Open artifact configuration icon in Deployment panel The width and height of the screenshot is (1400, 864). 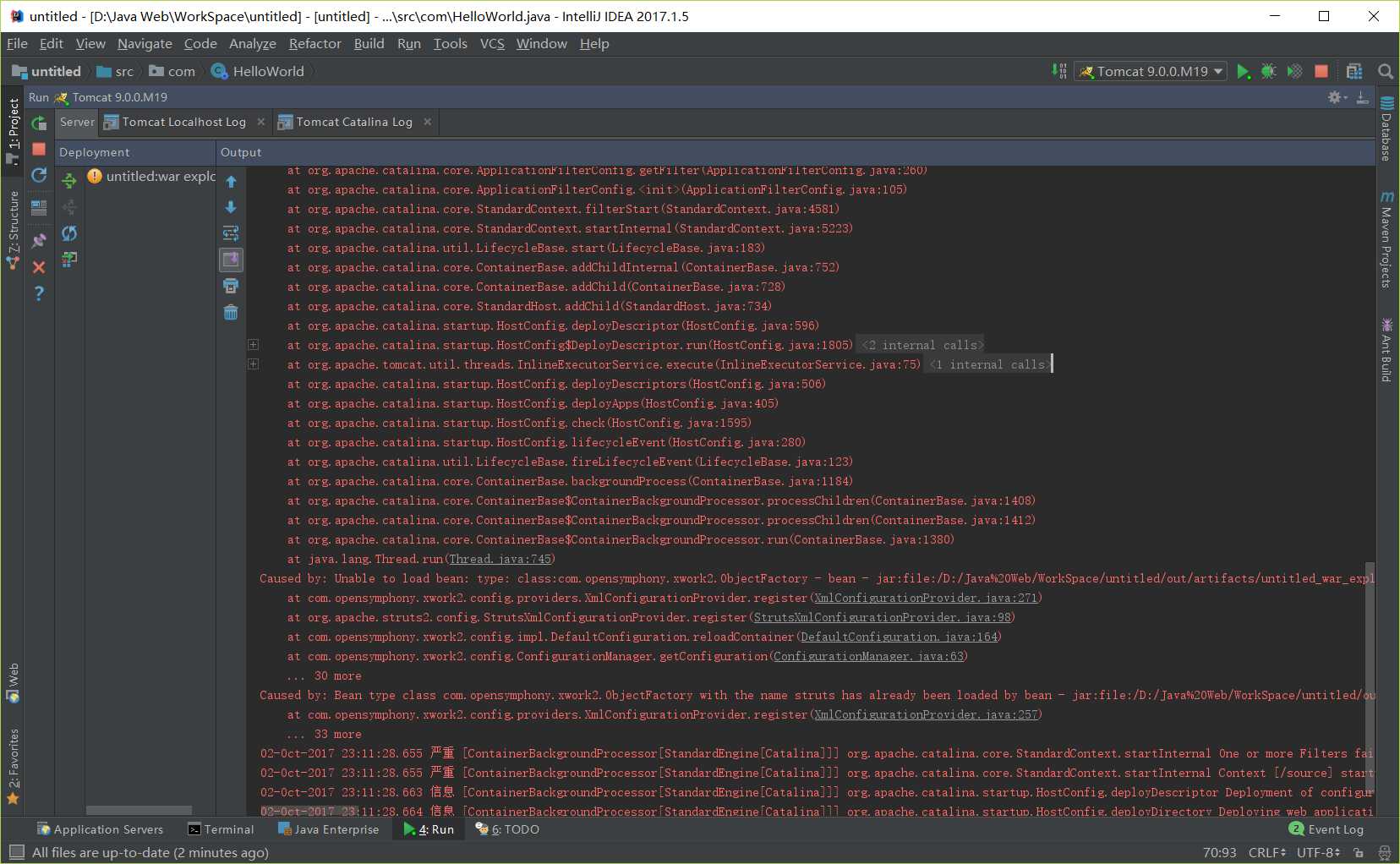[x=69, y=260]
